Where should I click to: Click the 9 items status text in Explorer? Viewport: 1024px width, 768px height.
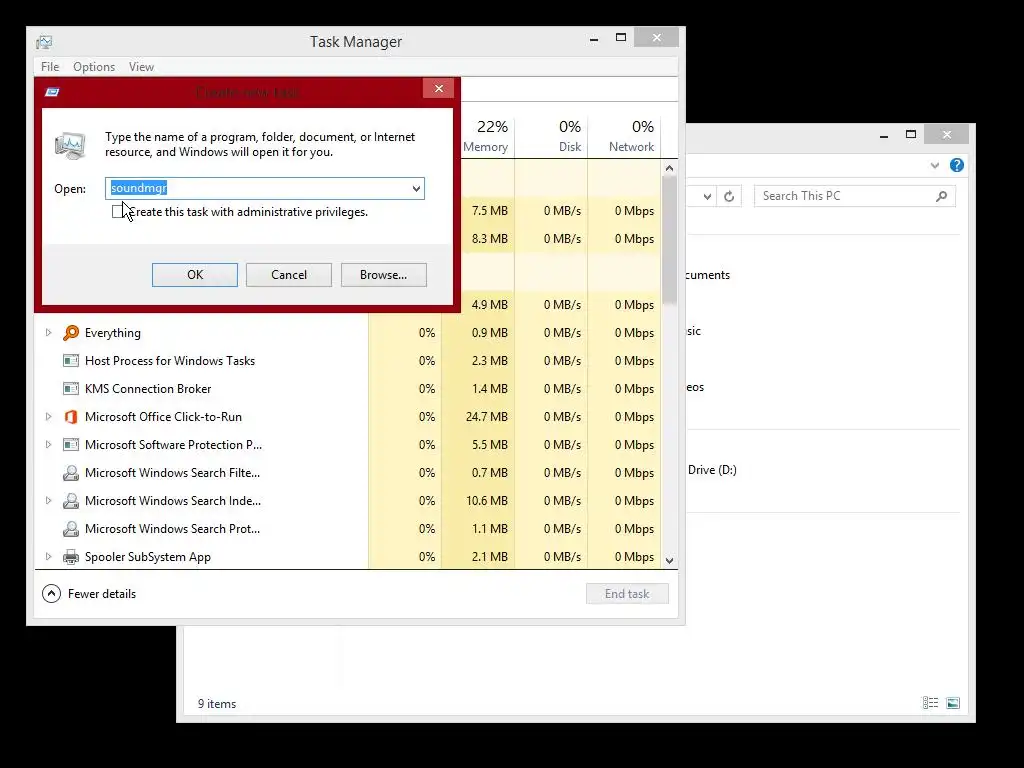[217, 704]
